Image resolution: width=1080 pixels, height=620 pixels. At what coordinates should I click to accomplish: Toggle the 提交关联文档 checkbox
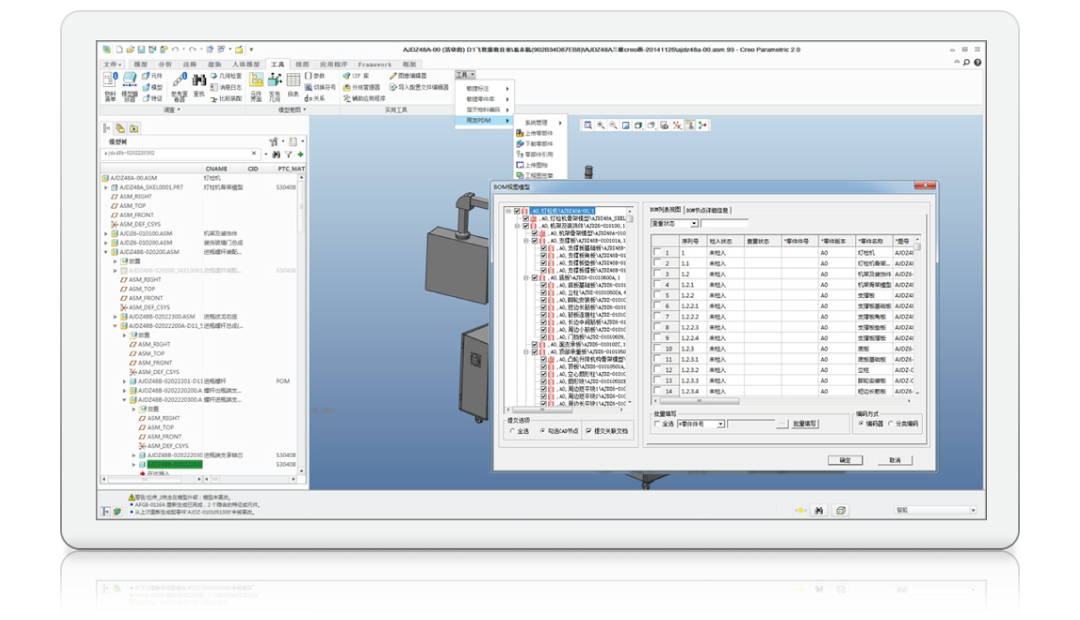click(x=588, y=431)
